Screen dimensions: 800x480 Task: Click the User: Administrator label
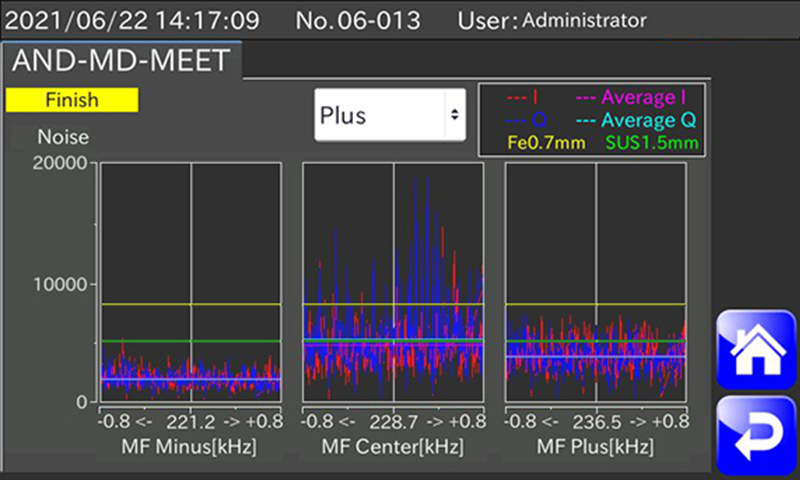coord(552,20)
